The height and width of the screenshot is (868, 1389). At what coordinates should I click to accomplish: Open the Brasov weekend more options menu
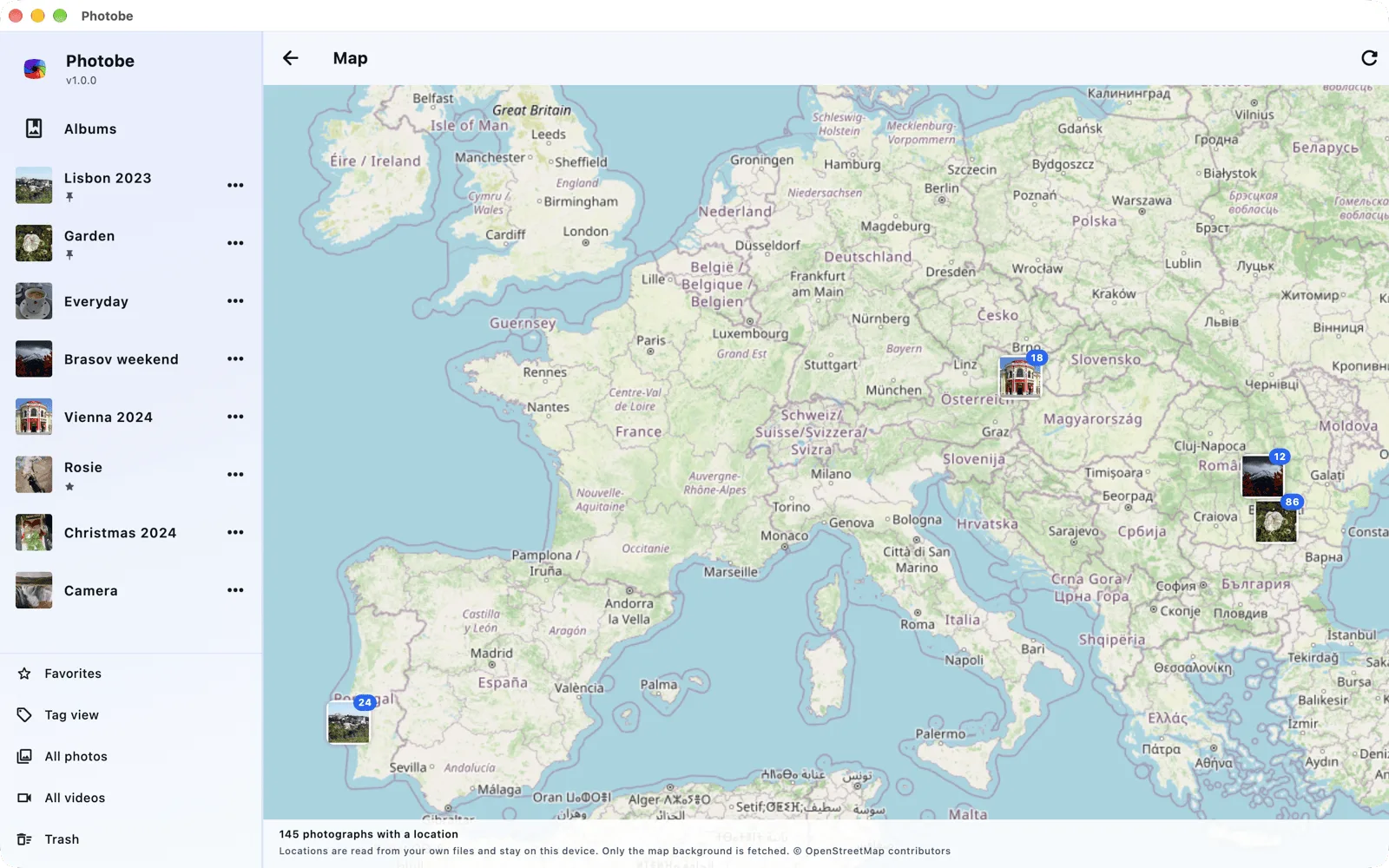pos(235,358)
